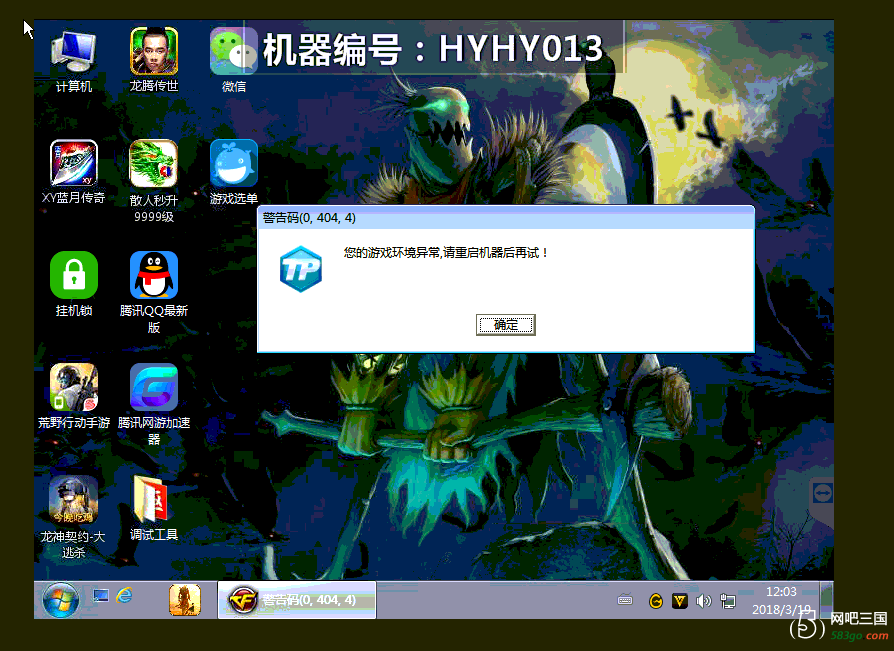Screen dimensions: 894x651
Task: Click the TP shield icon in dialog
Action: [x=300, y=269]
